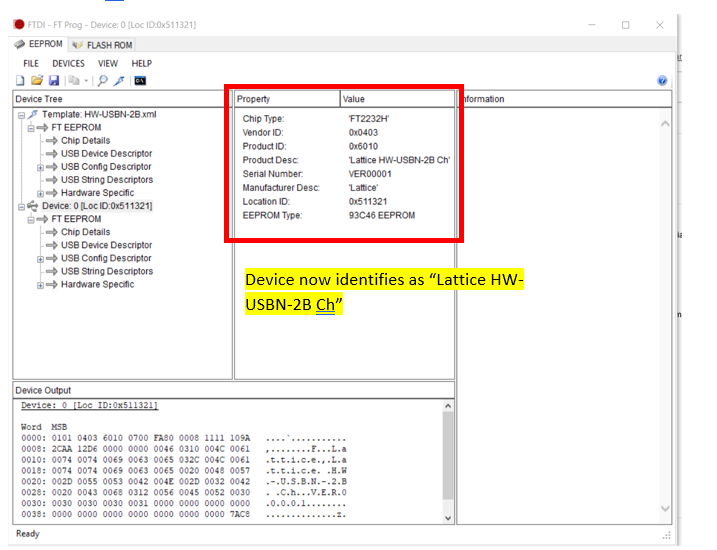The image size is (717, 550).
Task: Click the blue help question mark icon
Action: pyautogui.click(x=662, y=81)
